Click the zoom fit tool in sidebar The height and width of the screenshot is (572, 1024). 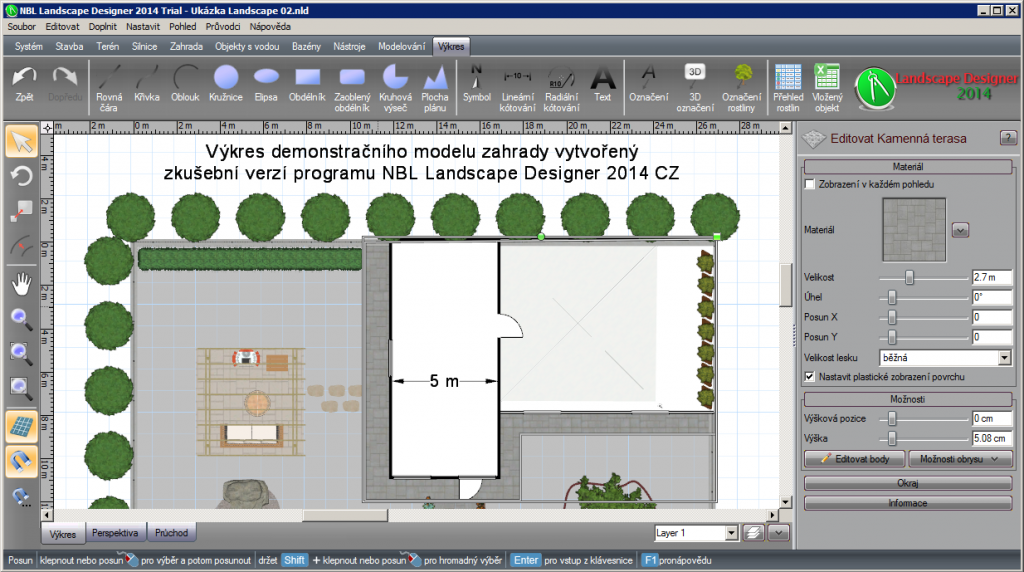(22, 389)
